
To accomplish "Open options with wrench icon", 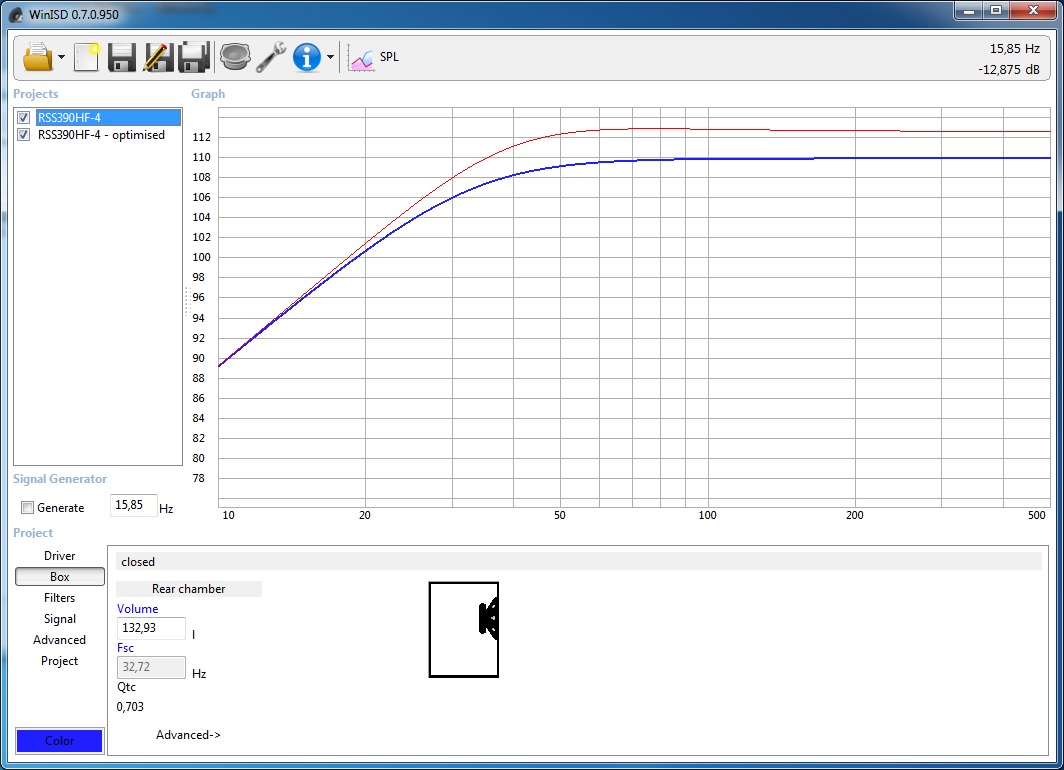I will pyautogui.click(x=271, y=57).
